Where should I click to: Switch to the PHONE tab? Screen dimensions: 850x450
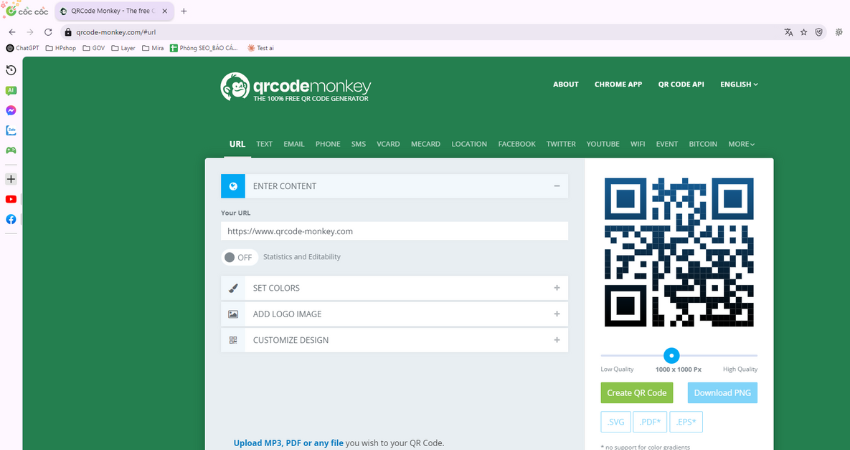click(x=328, y=144)
